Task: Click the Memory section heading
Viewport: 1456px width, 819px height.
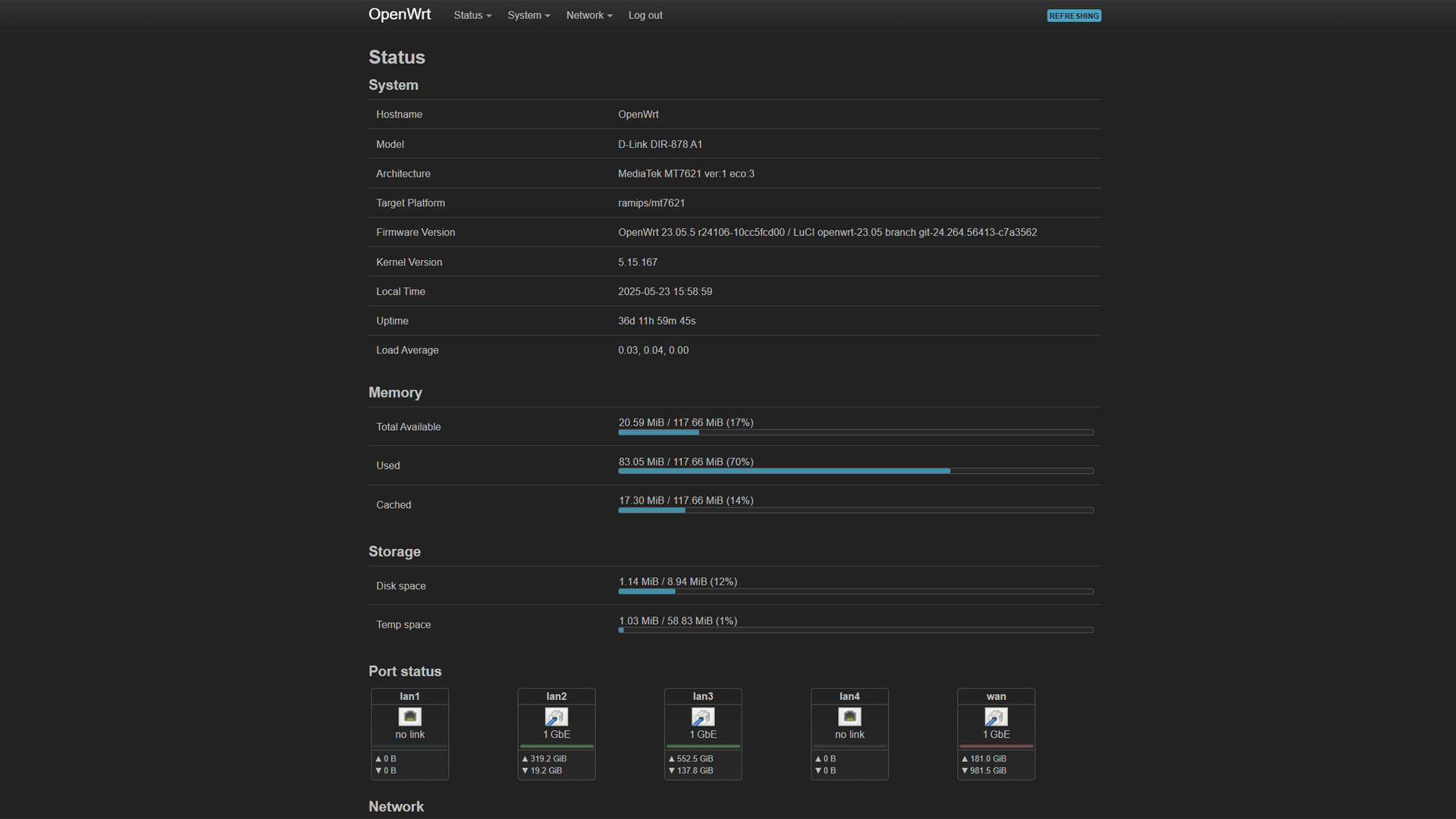Action: coord(395,393)
